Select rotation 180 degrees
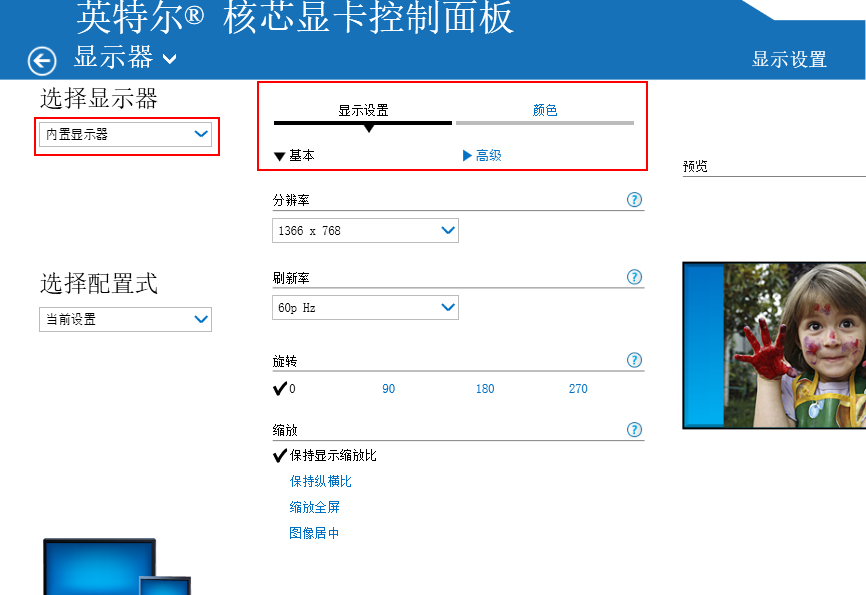Viewport: 866px width, 595px height. [x=485, y=389]
